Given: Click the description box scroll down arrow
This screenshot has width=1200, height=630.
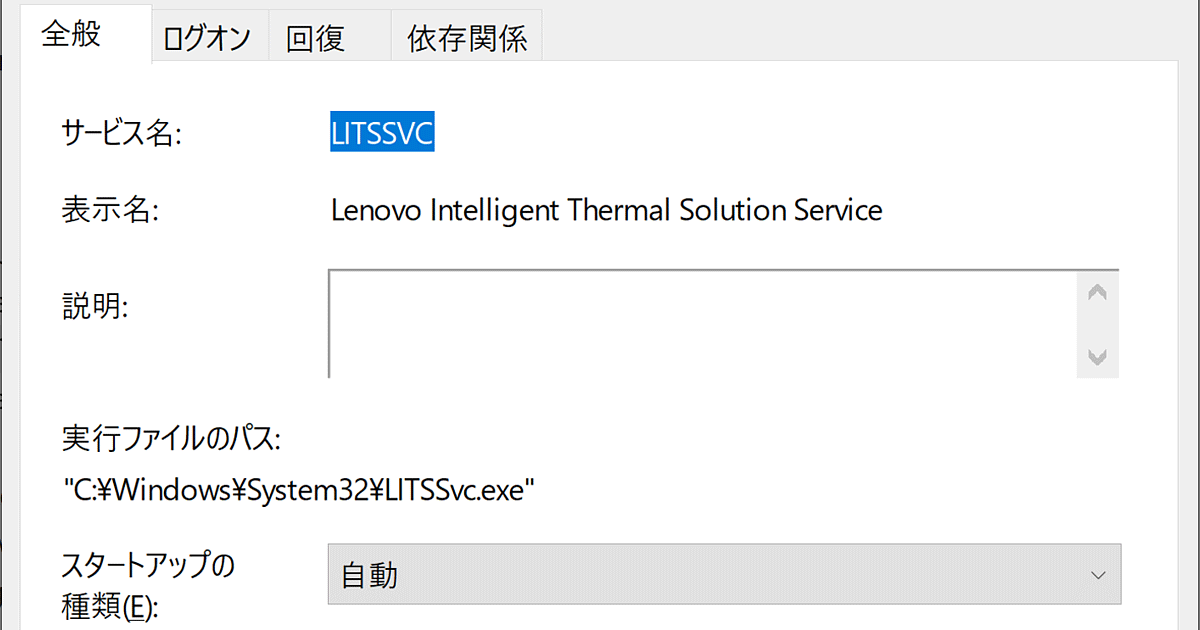Looking at the screenshot, I should click(1097, 356).
